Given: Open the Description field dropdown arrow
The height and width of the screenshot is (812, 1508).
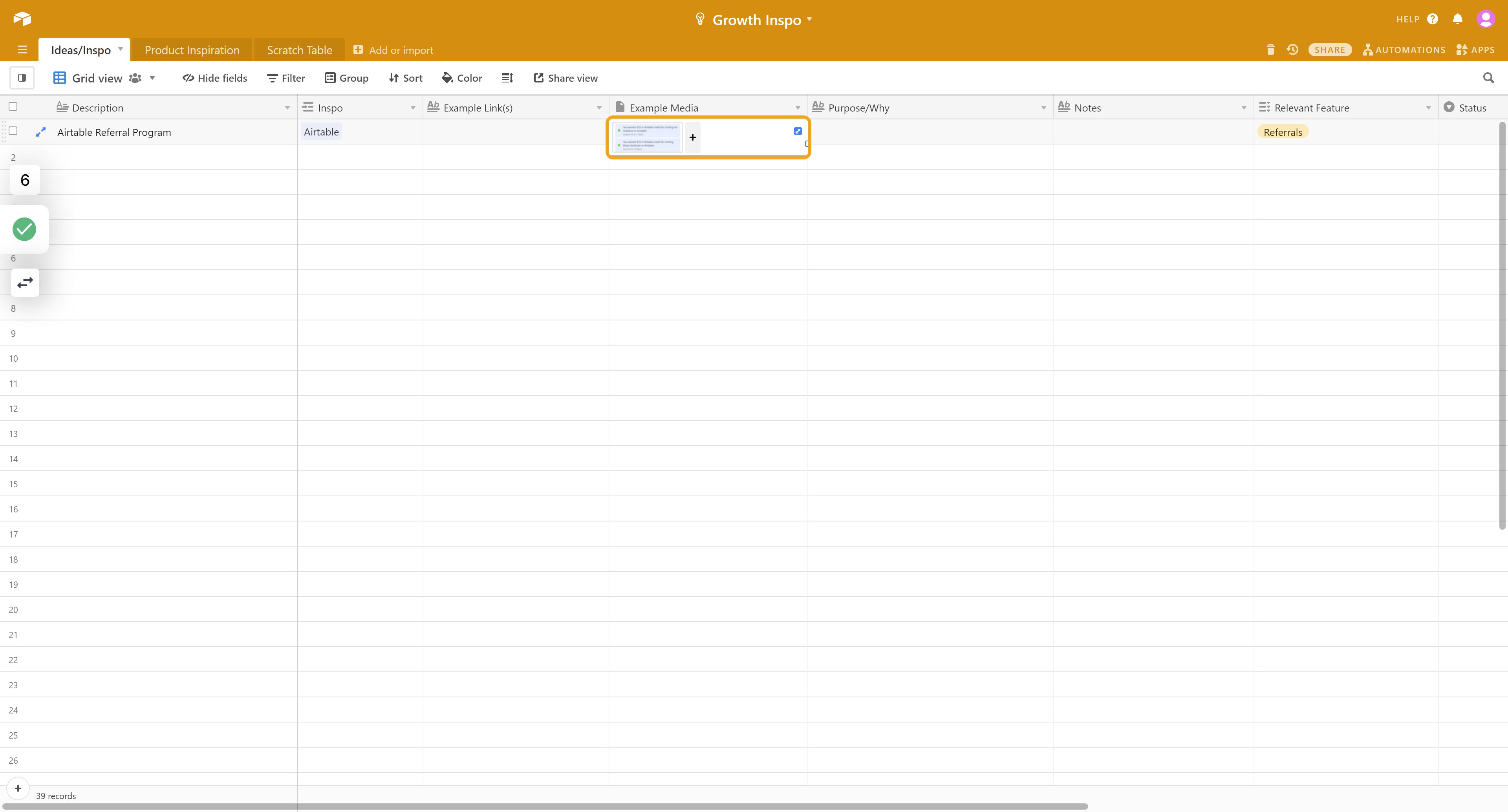Looking at the screenshot, I should point(287,108).
